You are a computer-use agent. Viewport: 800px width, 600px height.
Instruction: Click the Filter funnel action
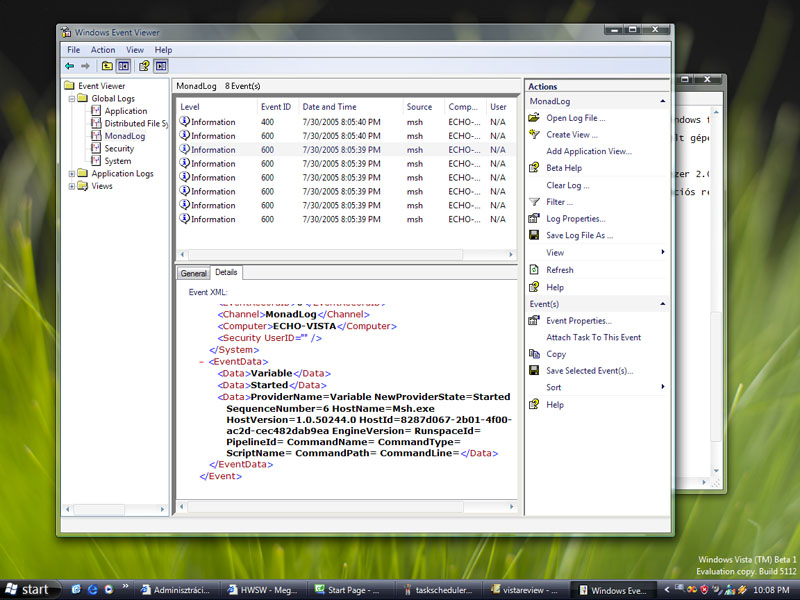559,202
